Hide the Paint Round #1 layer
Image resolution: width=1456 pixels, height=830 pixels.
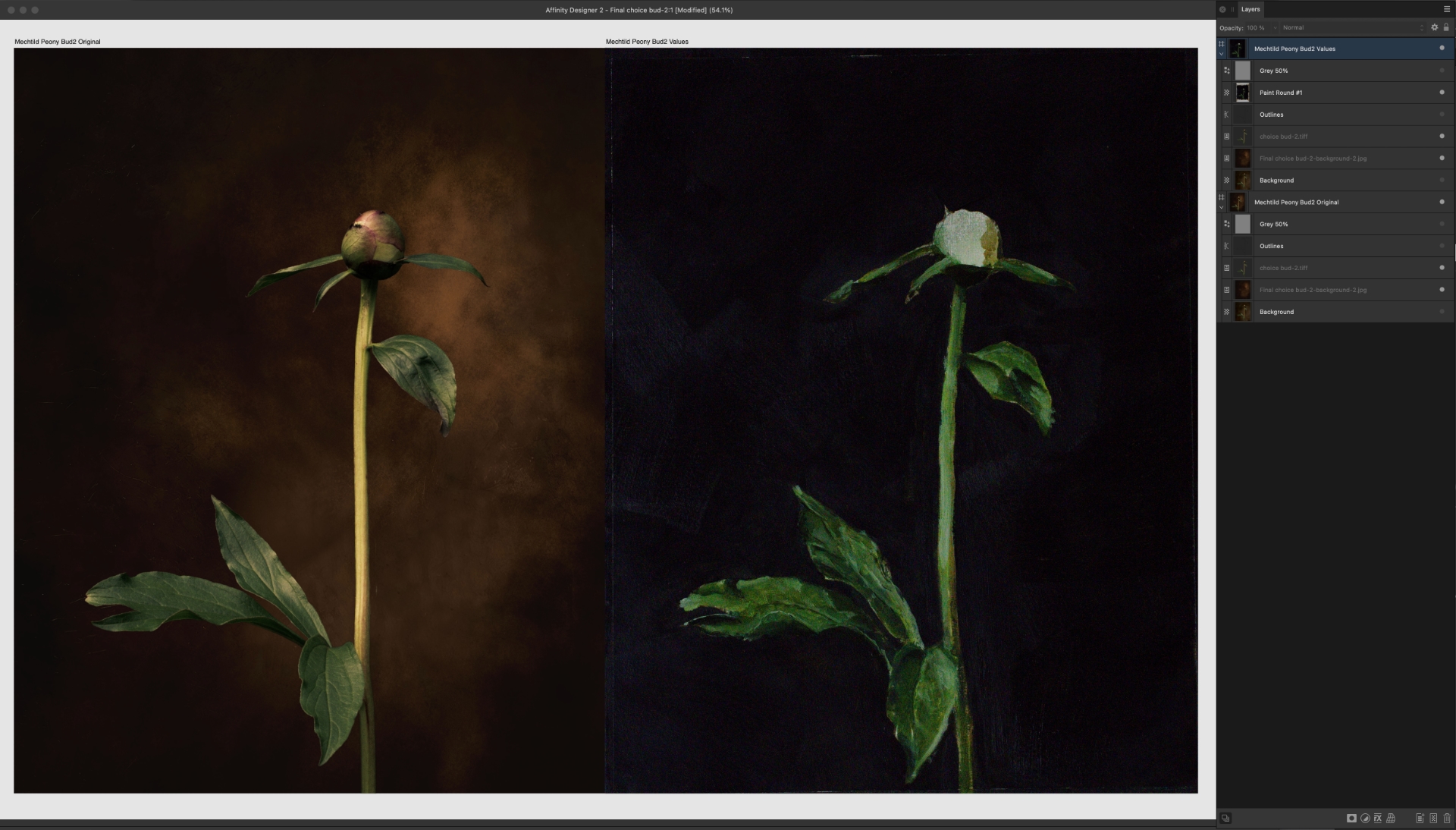coord(1442,93)
